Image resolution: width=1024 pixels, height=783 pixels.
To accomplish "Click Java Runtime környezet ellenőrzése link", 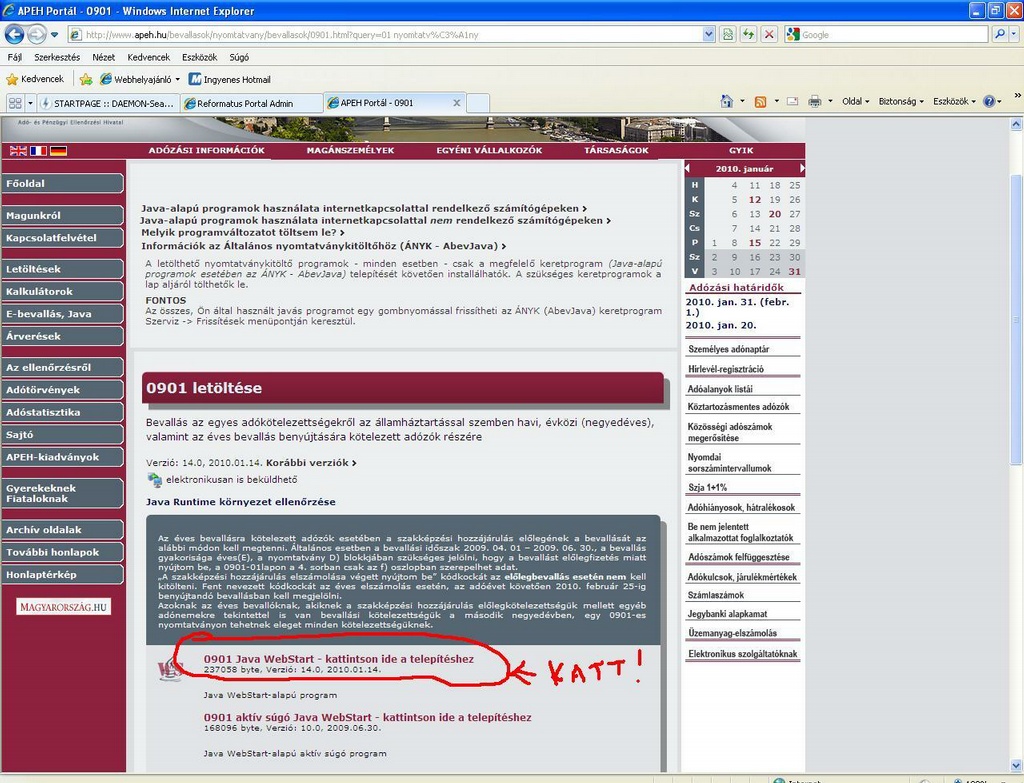I will pos(241,502).
